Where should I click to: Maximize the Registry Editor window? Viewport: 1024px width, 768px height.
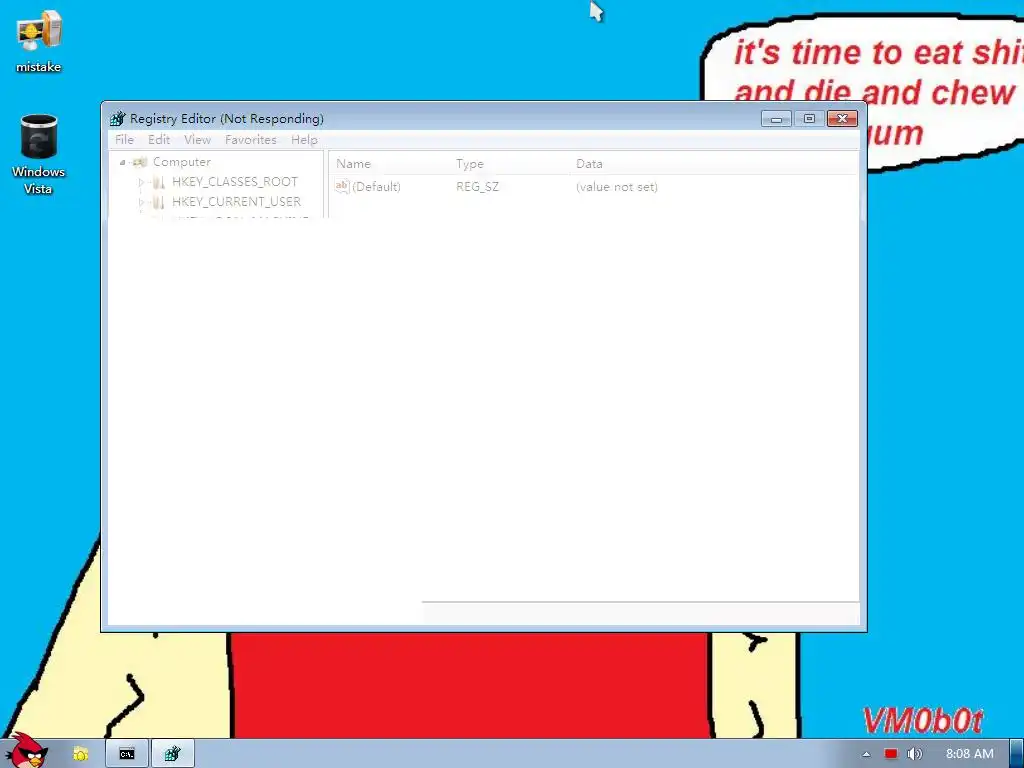(809, 119)
